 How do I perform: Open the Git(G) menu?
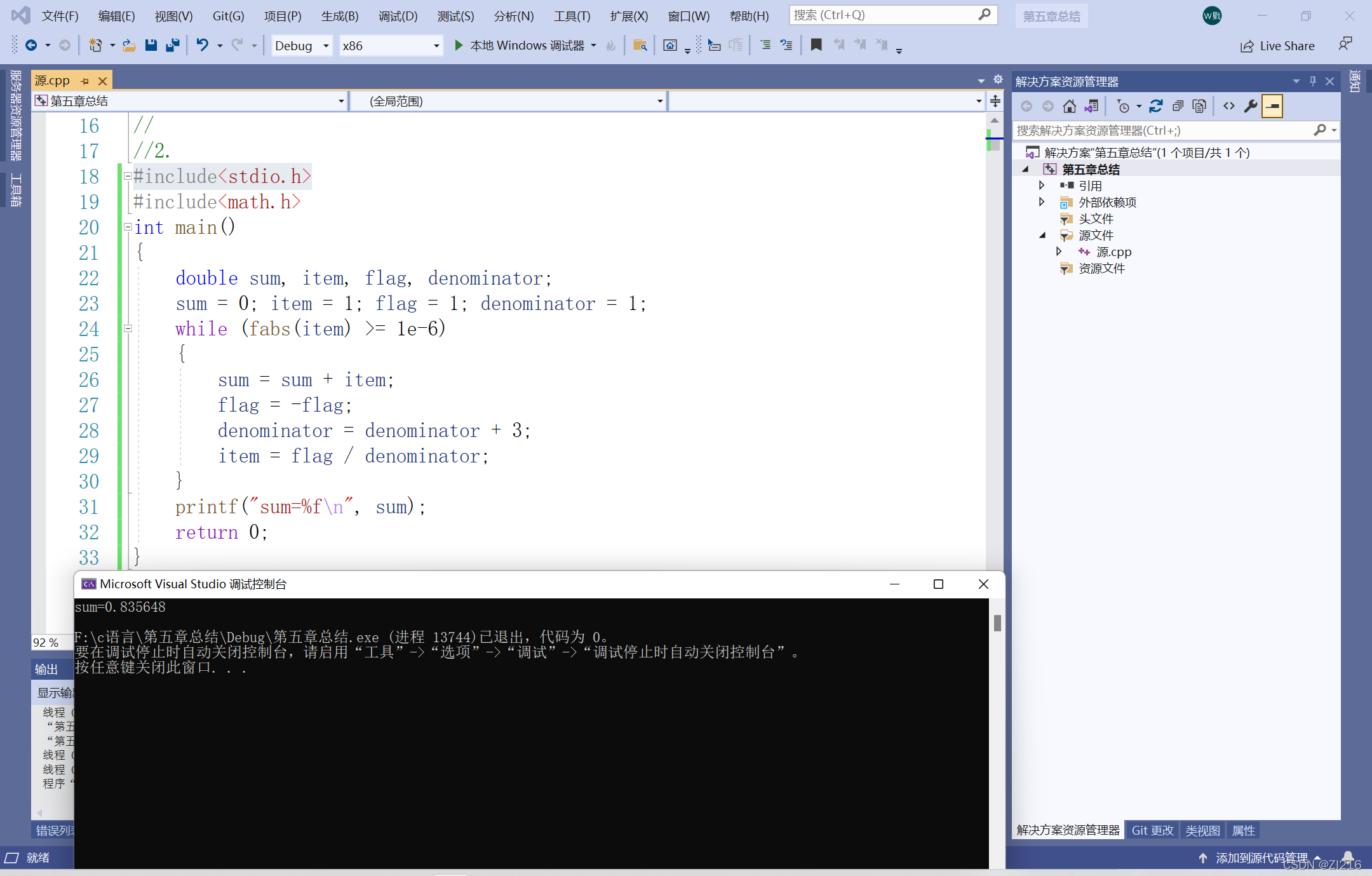click(229, 16)
